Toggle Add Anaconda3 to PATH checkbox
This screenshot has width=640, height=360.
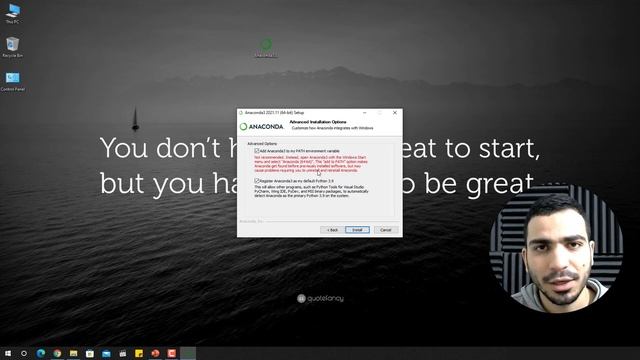point(257,151)
